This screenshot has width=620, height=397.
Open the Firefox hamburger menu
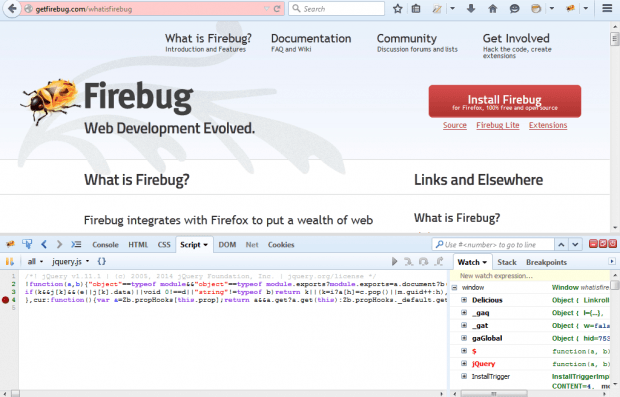pos(607,8)
